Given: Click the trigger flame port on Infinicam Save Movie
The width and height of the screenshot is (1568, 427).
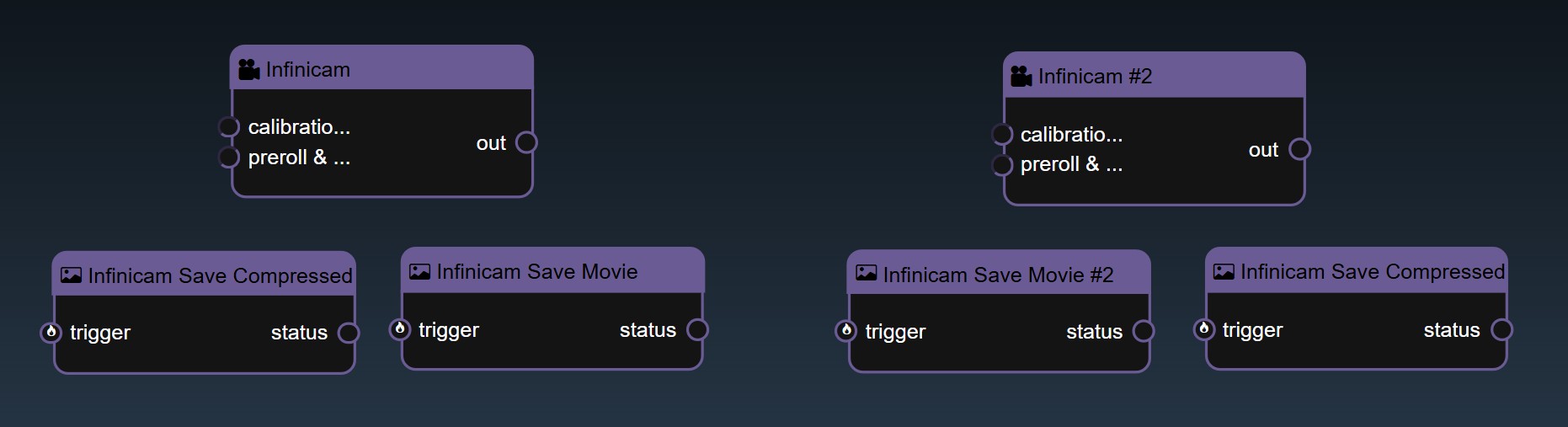Looking at the screenshot, I should [x=400, y=329].
